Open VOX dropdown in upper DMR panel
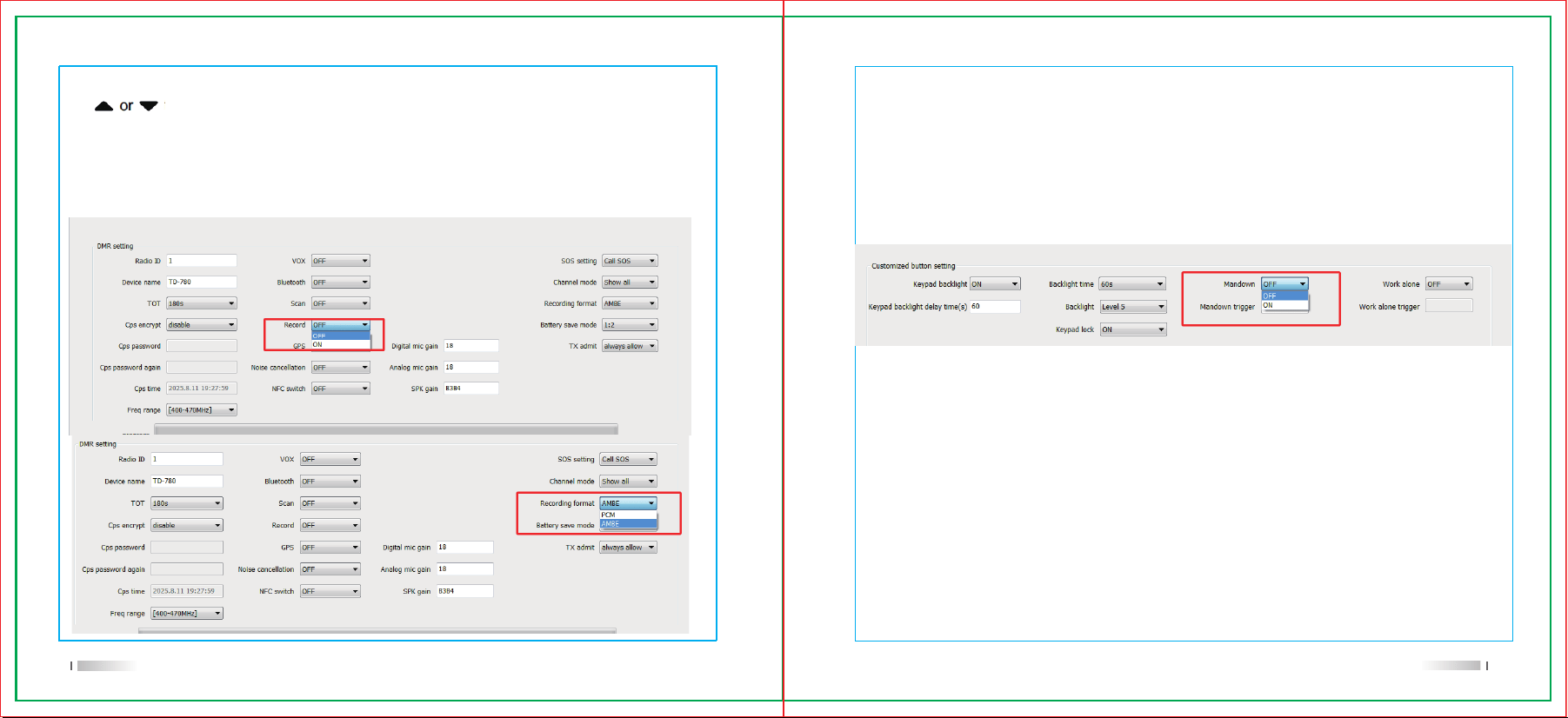The image size is (1568, 718). tap(341, 261)
